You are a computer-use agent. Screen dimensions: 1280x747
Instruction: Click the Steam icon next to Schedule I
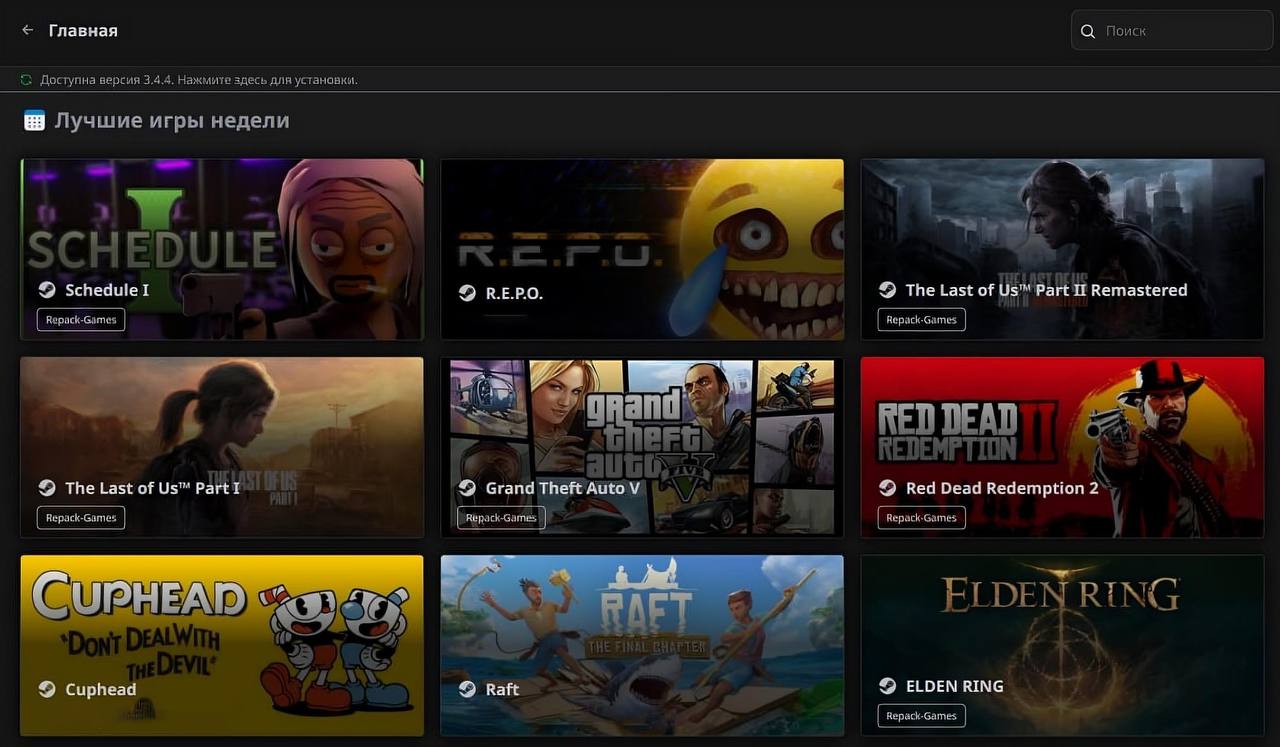click(47, 290)
